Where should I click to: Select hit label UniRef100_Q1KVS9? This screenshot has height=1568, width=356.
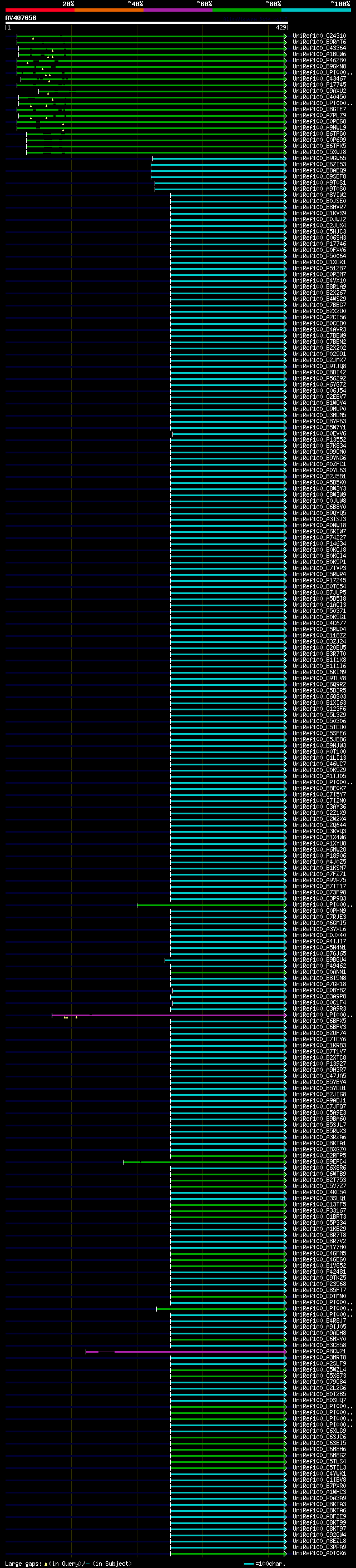(x=319, y=213)
